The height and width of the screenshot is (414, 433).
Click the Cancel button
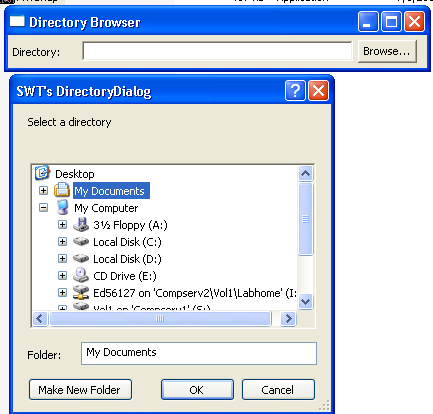point(278,390)
